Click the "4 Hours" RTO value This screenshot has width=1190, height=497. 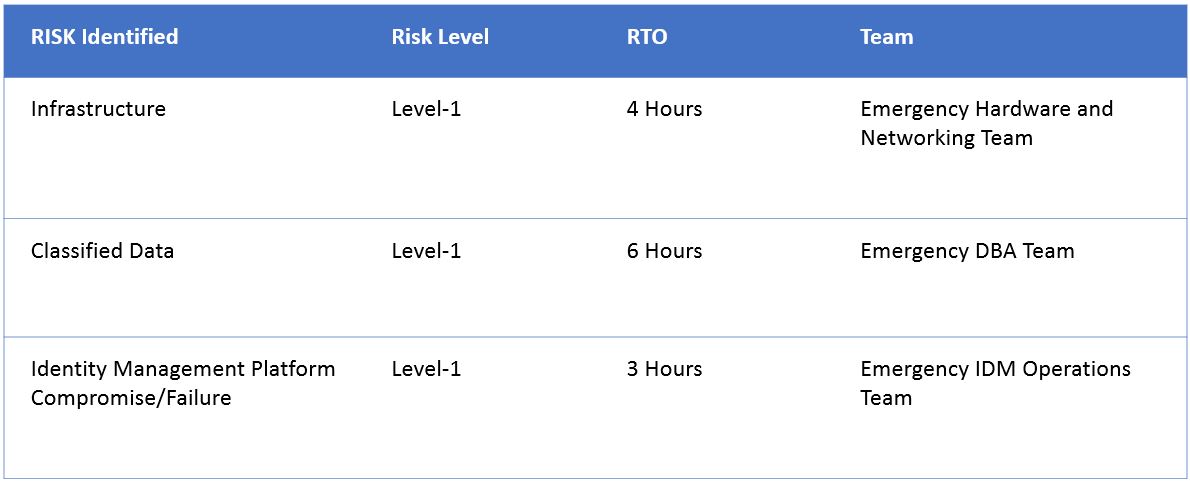coord(664,109)
